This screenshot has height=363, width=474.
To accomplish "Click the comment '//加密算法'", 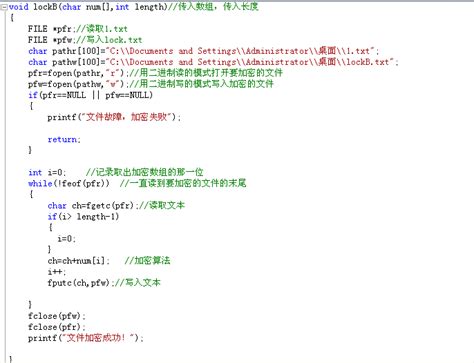I will pos(147,260).
